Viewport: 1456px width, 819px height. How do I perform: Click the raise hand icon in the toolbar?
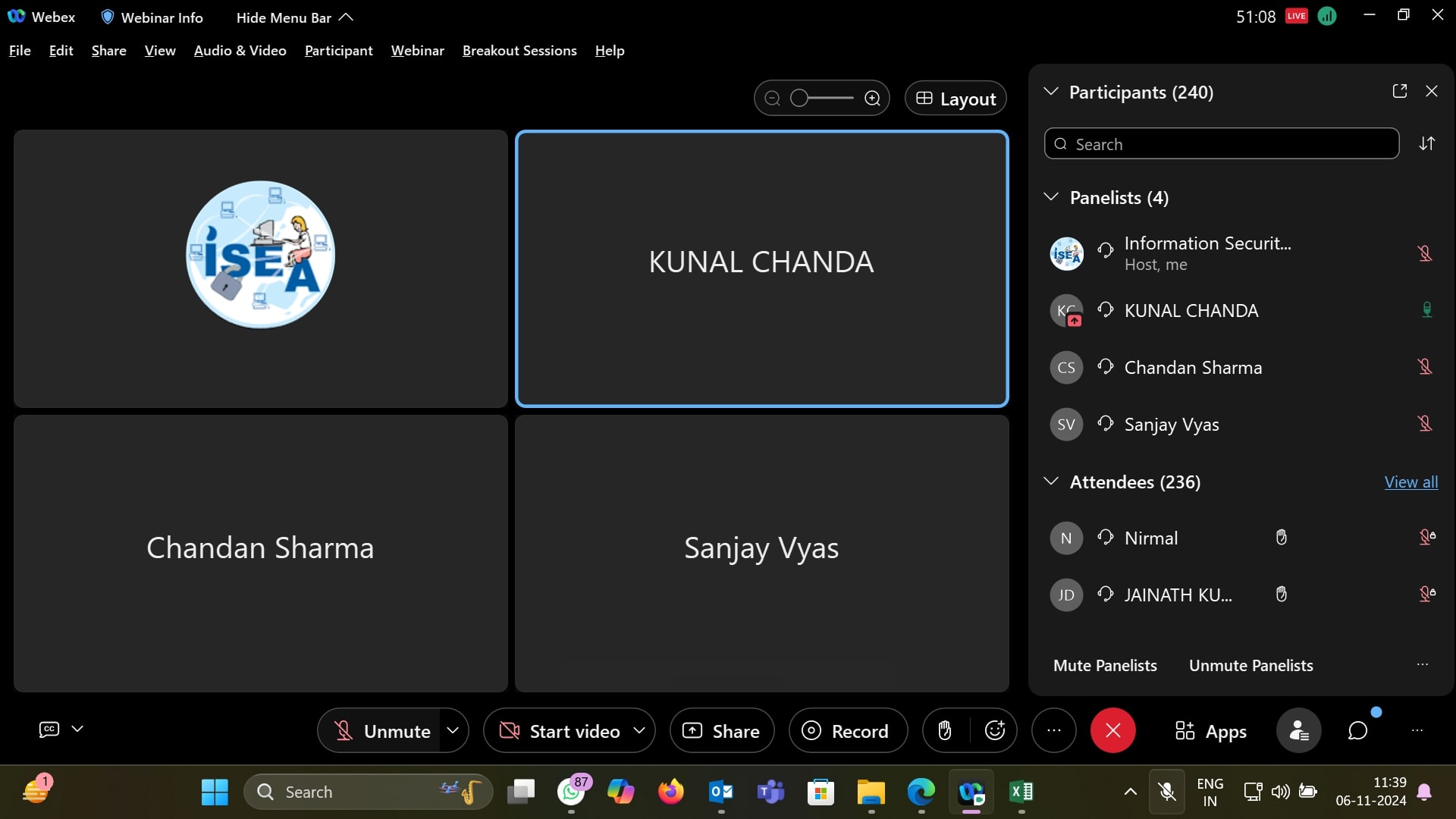(x=945, y=730)
